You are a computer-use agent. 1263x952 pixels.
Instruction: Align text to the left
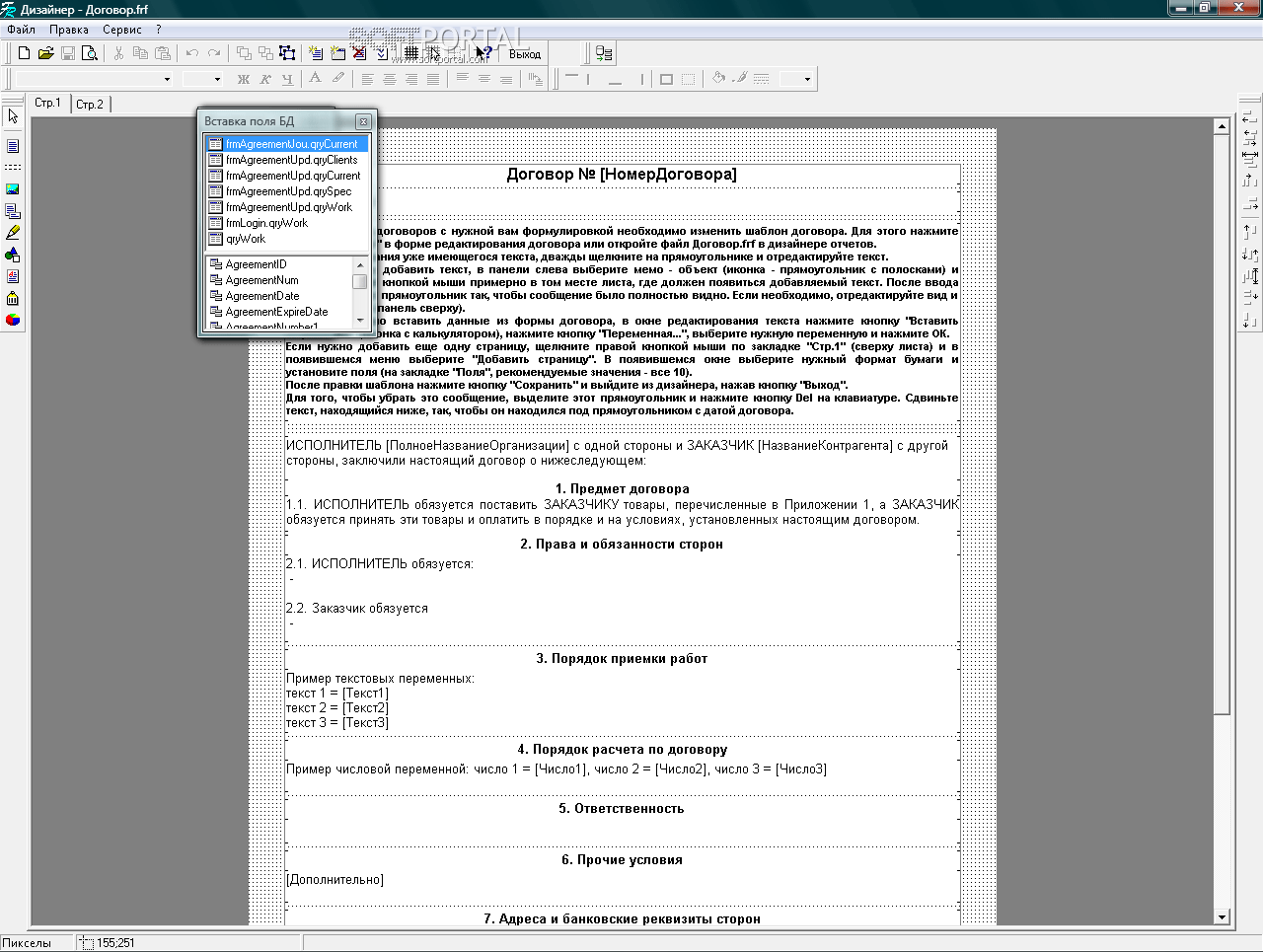click(x=367, y=79)
